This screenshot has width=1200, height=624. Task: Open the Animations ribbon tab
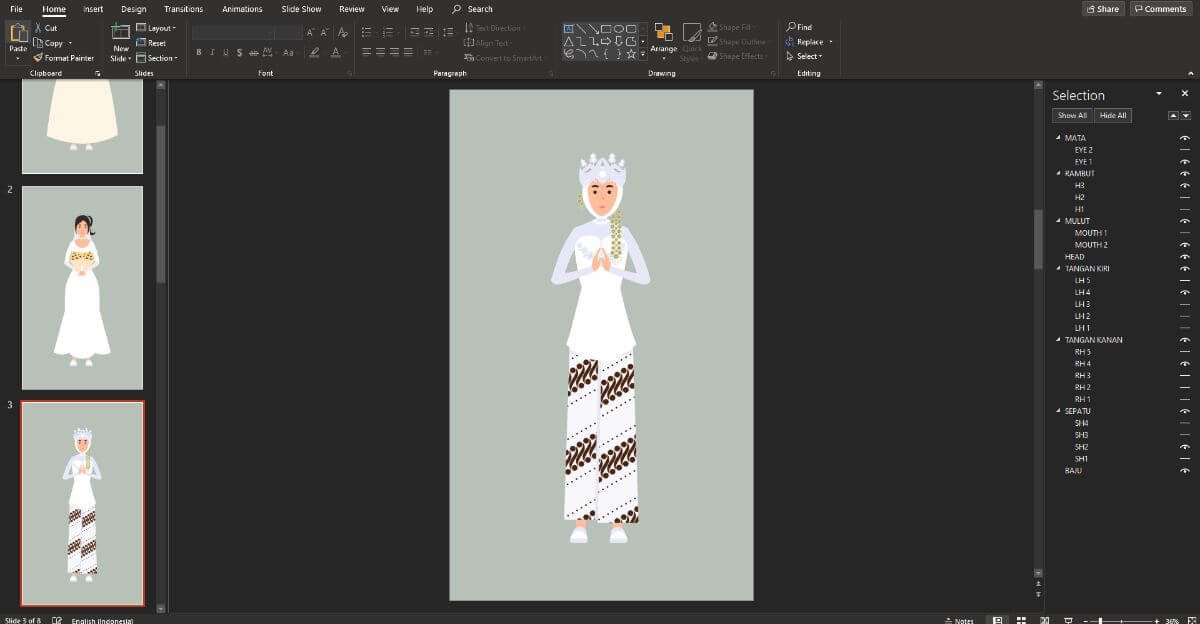click(242, 9)
